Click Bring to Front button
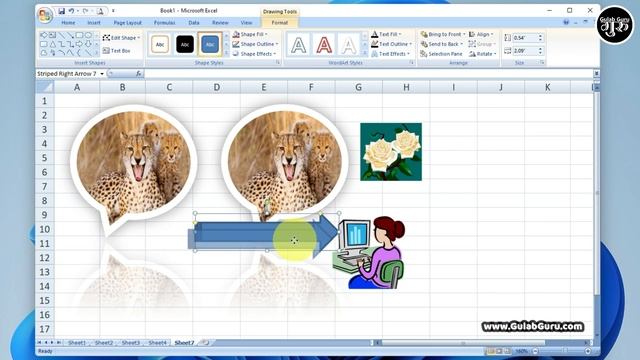This screenshot has width=640, height=360. pos(443,34)
